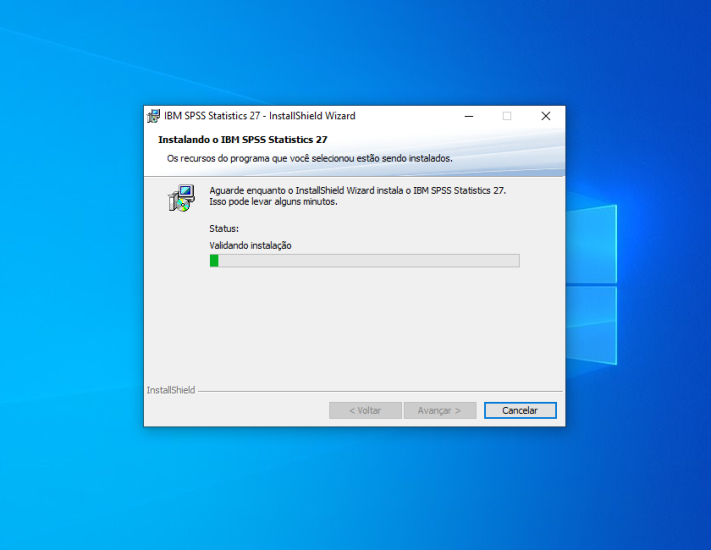Click the 'Instalando o IBM SPSS Statistics 27' heading
711x550 pixels.
coord(243,140)
